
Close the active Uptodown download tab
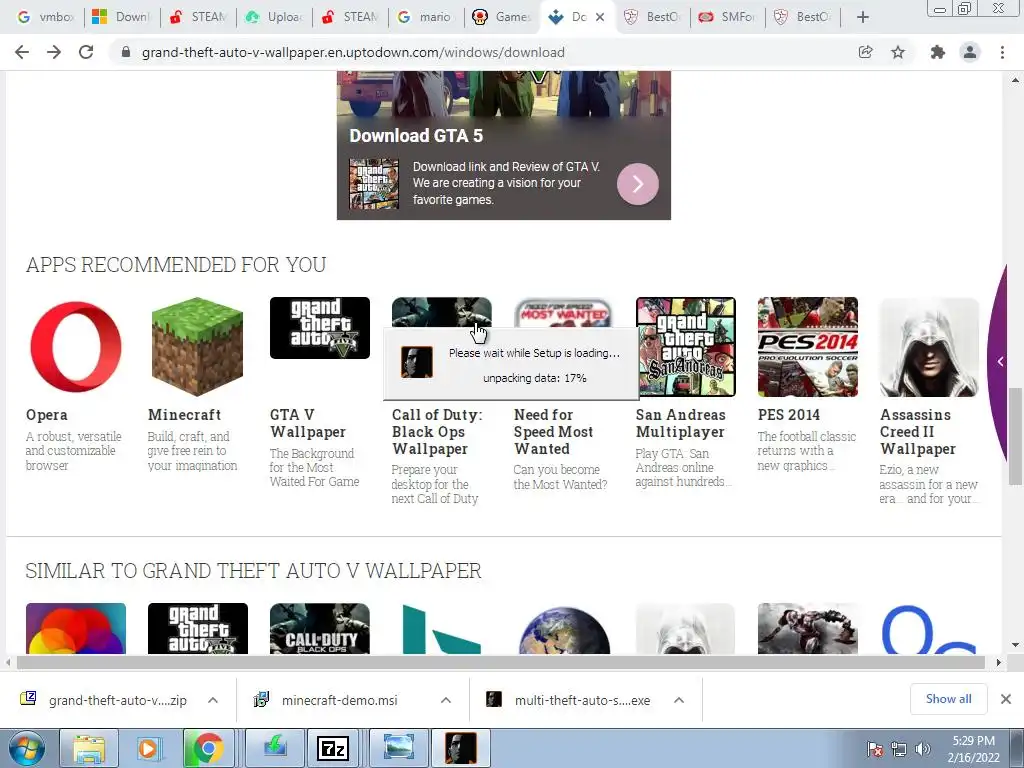(600, 17)
